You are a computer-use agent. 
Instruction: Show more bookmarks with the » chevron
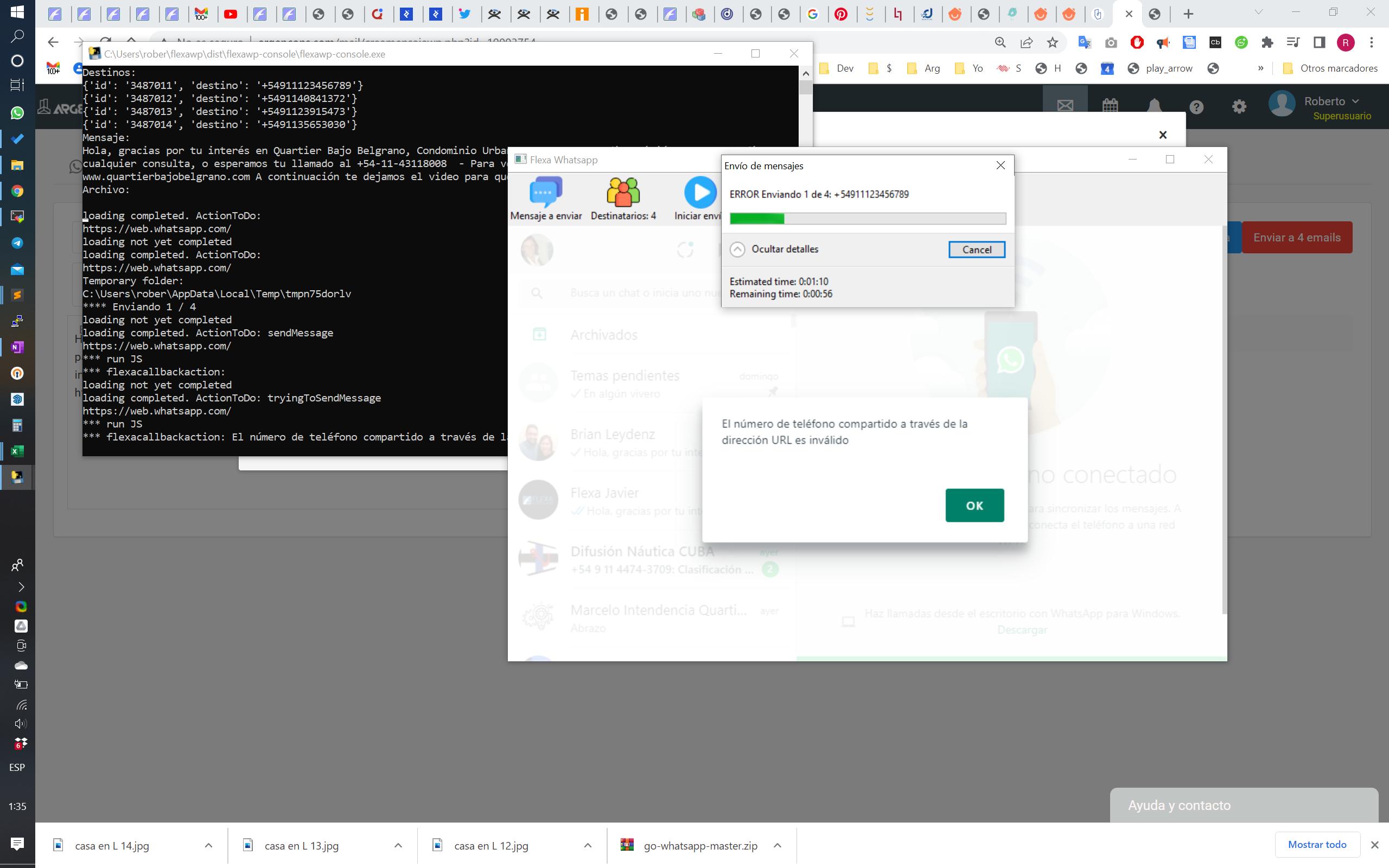pos(1260,68)
